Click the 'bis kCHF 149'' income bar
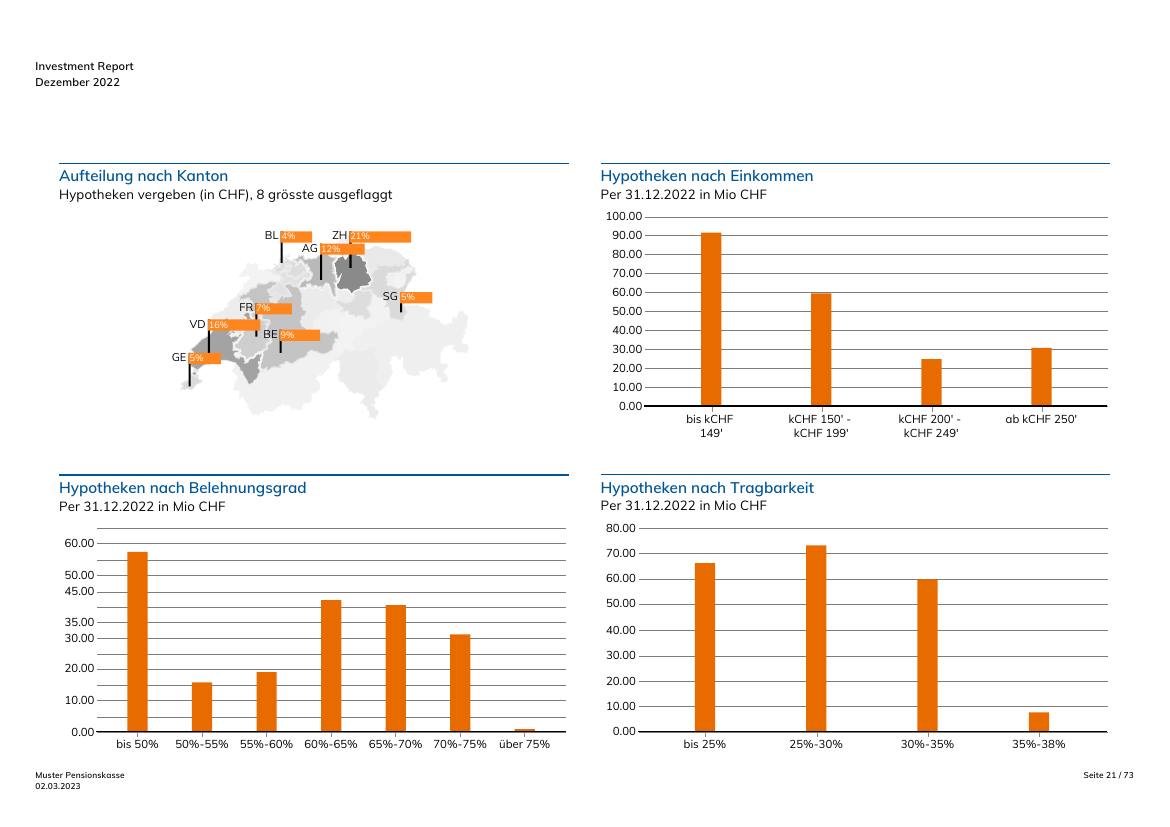Viewport: 1170px width, 827px height. tap(711, 319)
